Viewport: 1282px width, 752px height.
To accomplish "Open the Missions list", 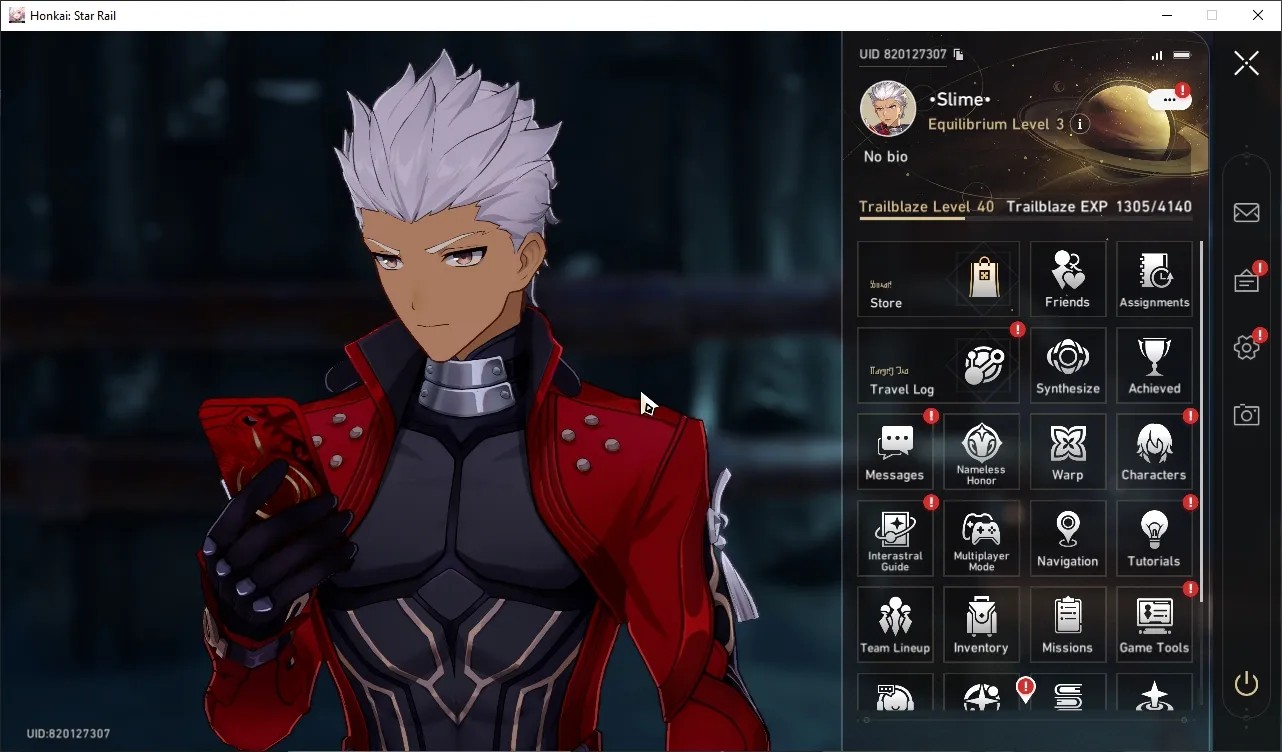I will 1068,625.
